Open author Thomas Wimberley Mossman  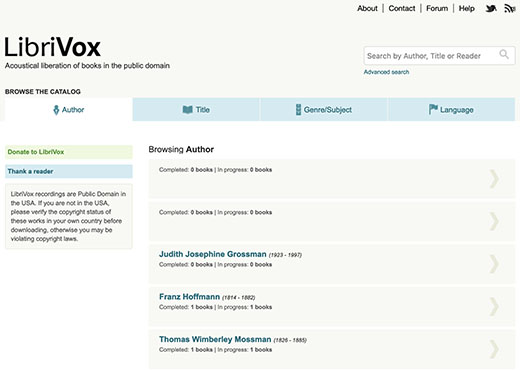pyautogui.click(x=215, y=339)
